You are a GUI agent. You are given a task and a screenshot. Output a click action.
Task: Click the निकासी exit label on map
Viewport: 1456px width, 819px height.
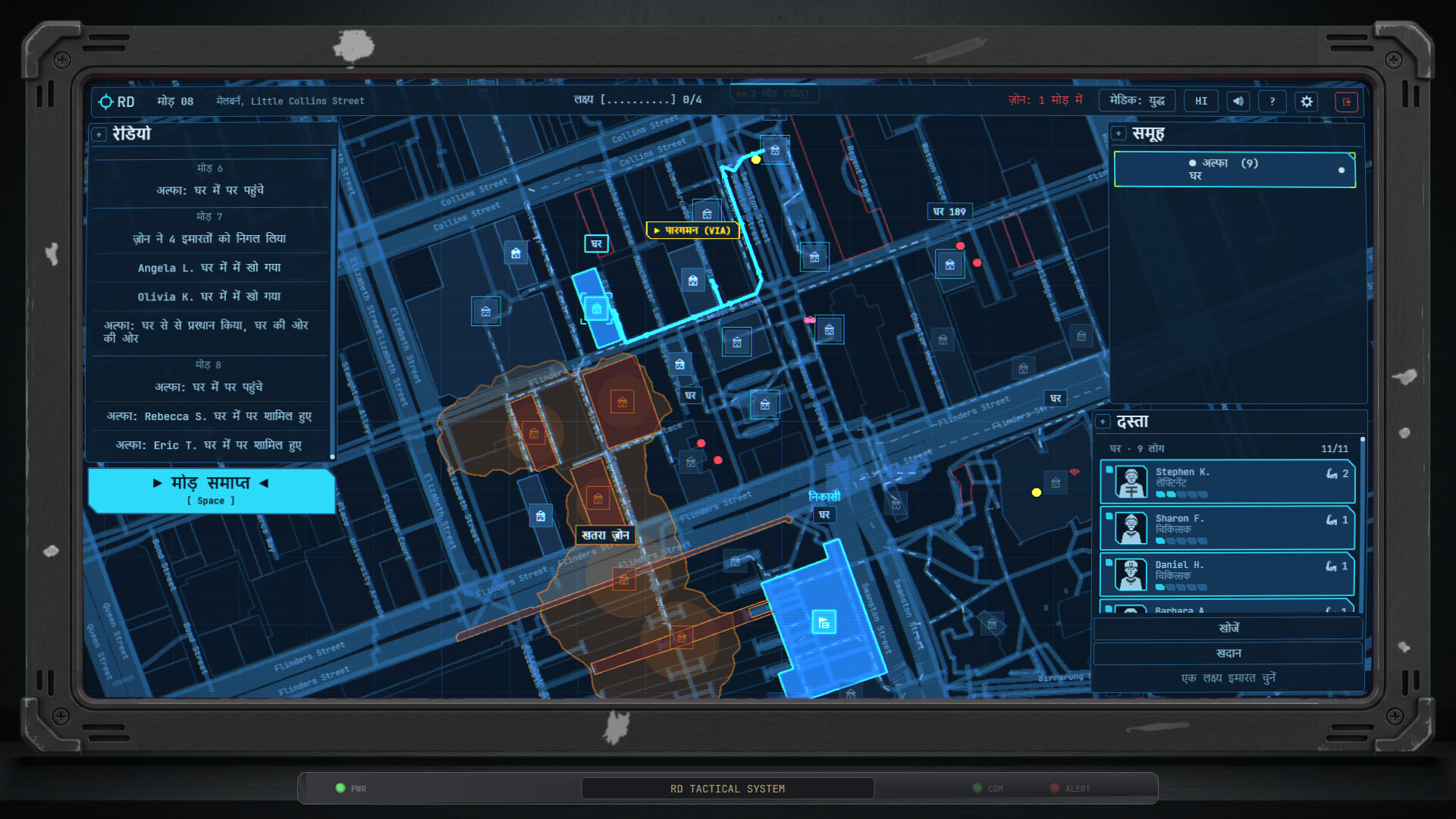(824, 497)
